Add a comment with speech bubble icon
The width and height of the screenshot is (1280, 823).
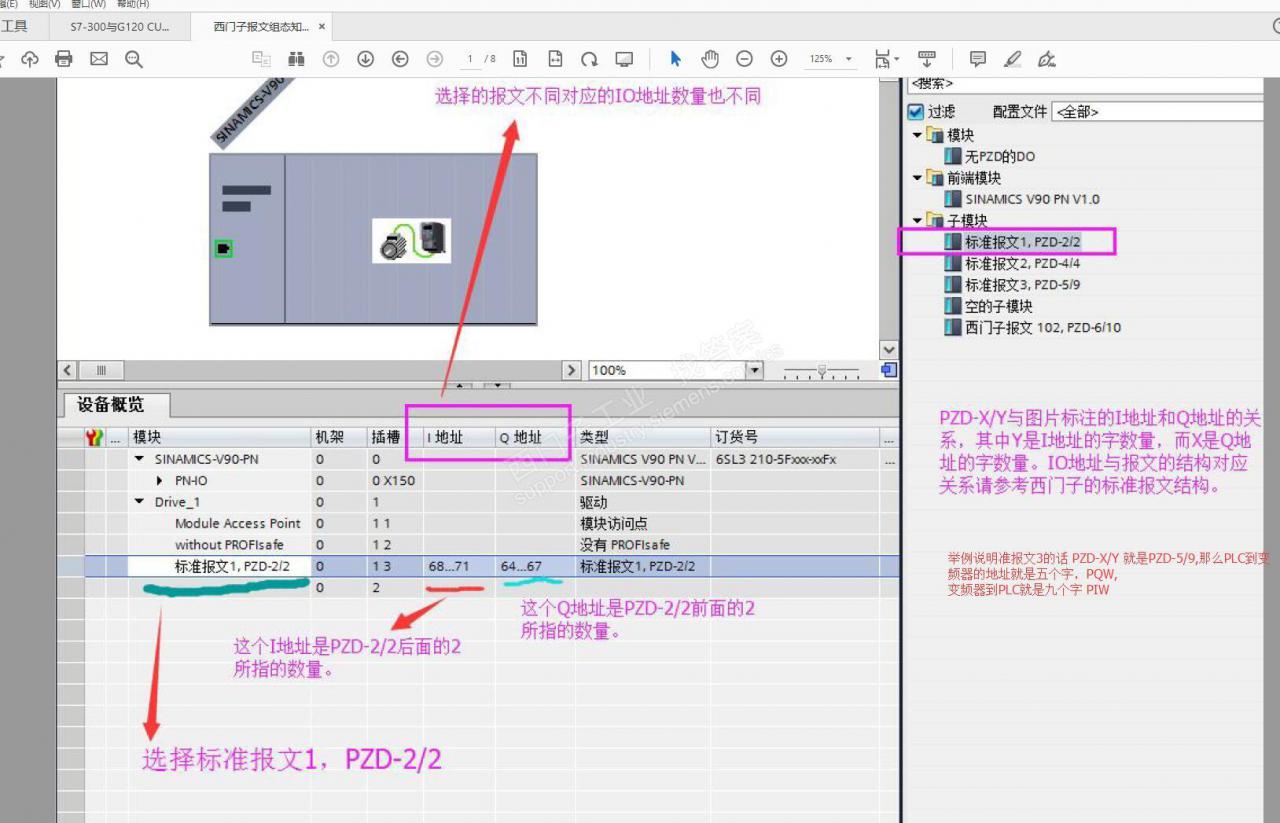click(x=978, y=59)
